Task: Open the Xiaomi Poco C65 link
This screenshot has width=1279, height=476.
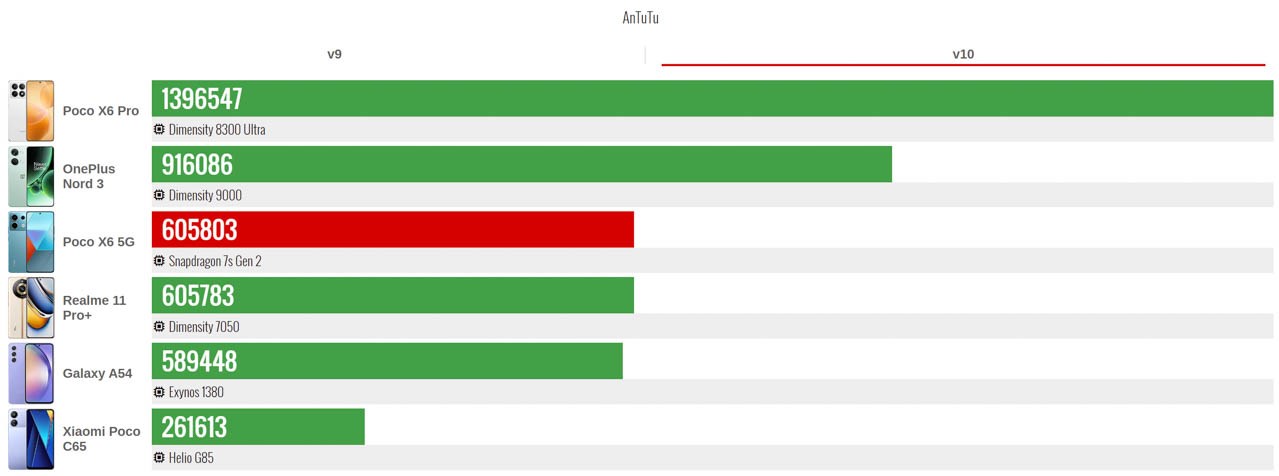Action: click(101, 439)
